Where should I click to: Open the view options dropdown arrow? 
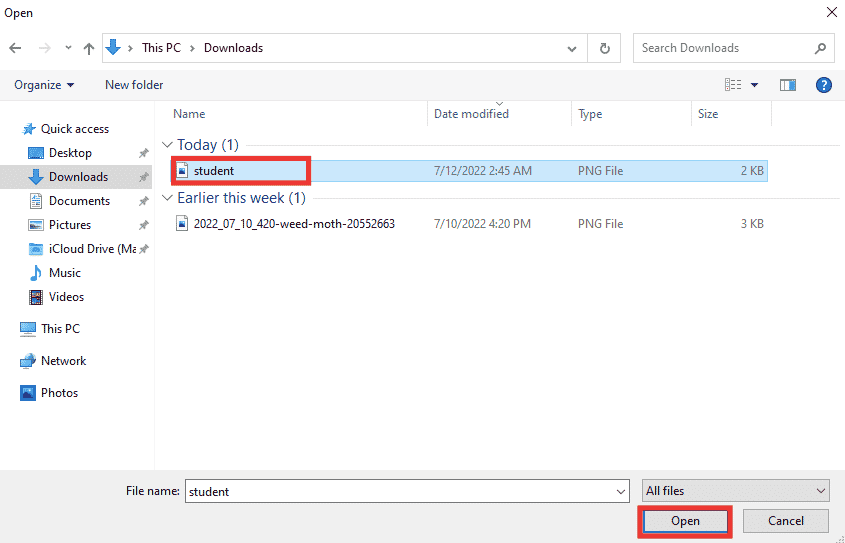pos(754,85)
